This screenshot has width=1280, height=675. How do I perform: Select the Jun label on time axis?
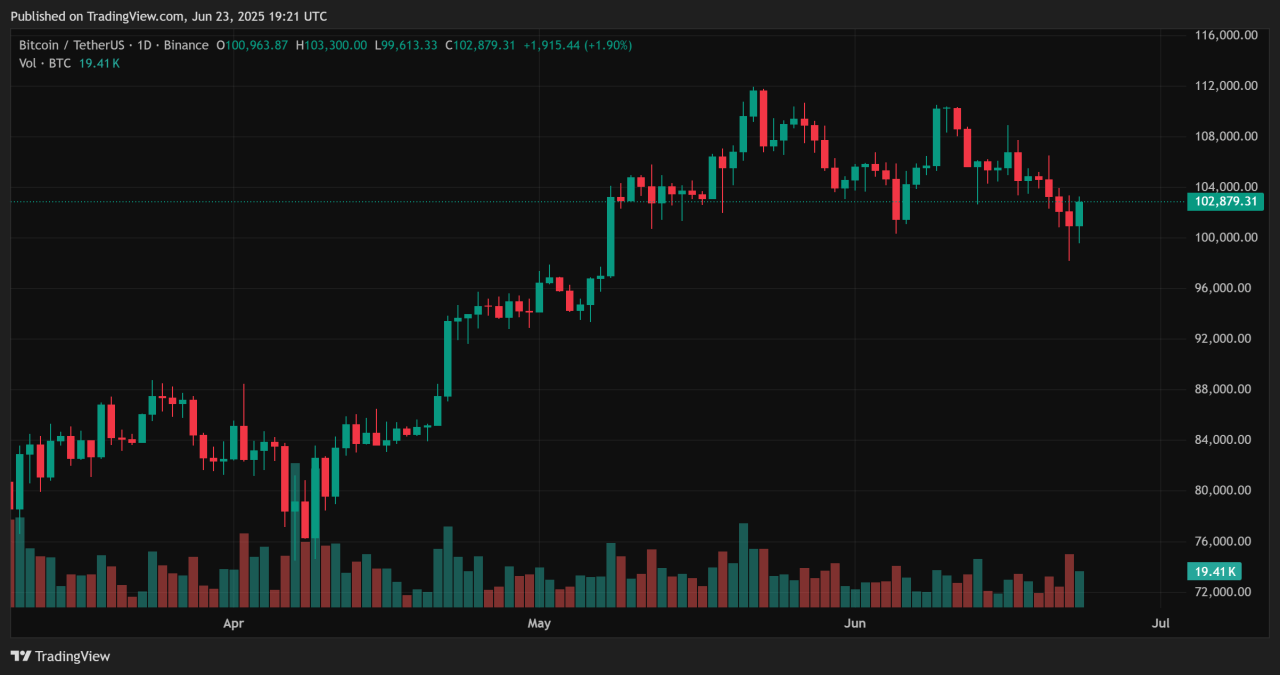tap(855, 624)
